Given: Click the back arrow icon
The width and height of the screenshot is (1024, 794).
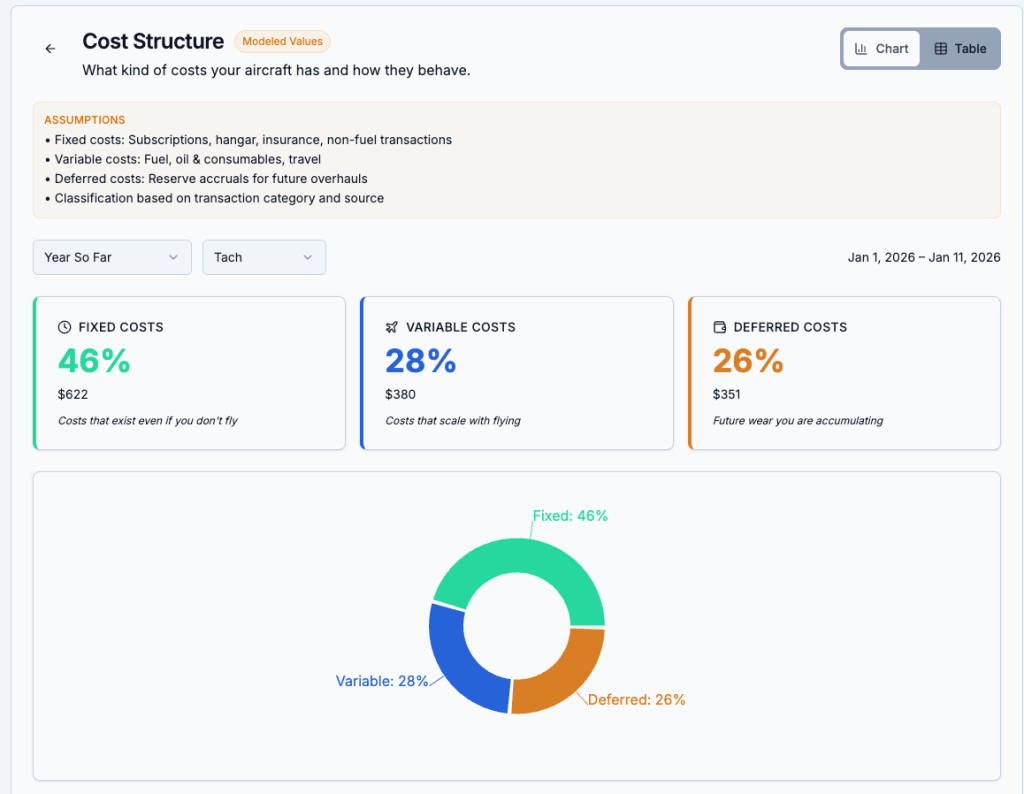Looking at the screenshot, I should [51, 49].
